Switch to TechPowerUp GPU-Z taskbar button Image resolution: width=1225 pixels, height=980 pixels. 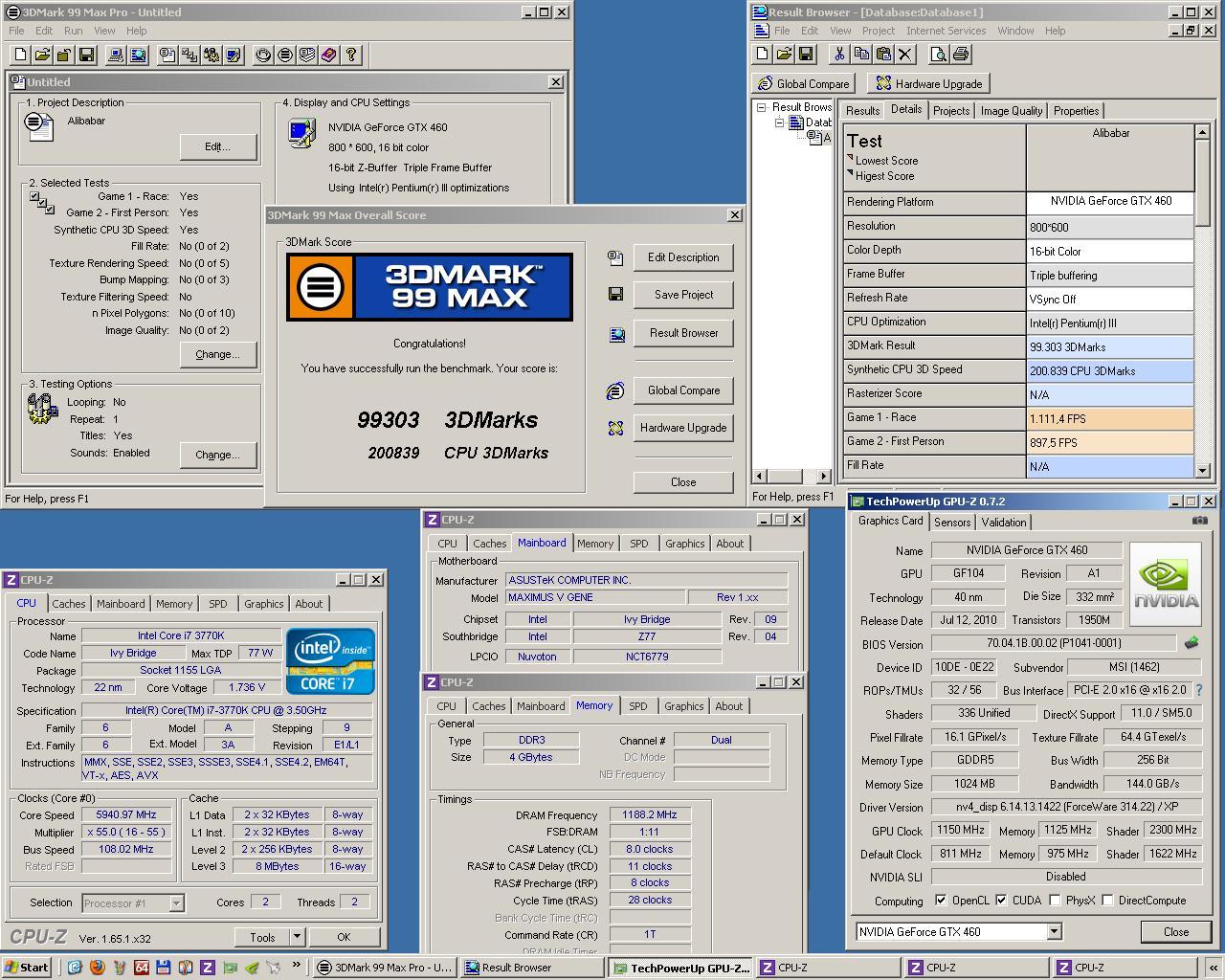tap(680, 968)
